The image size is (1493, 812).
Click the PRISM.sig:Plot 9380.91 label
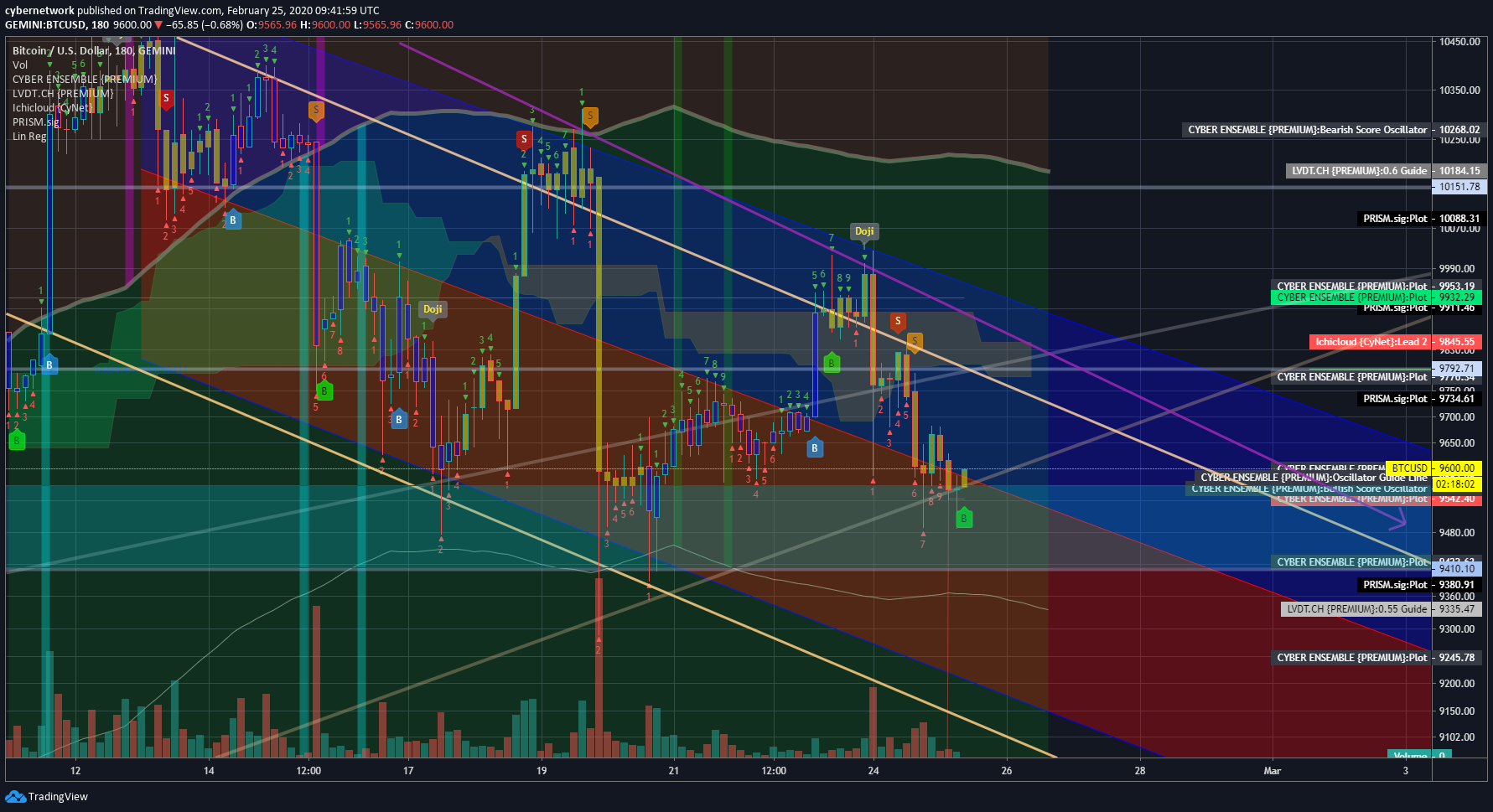(1418, 585)
